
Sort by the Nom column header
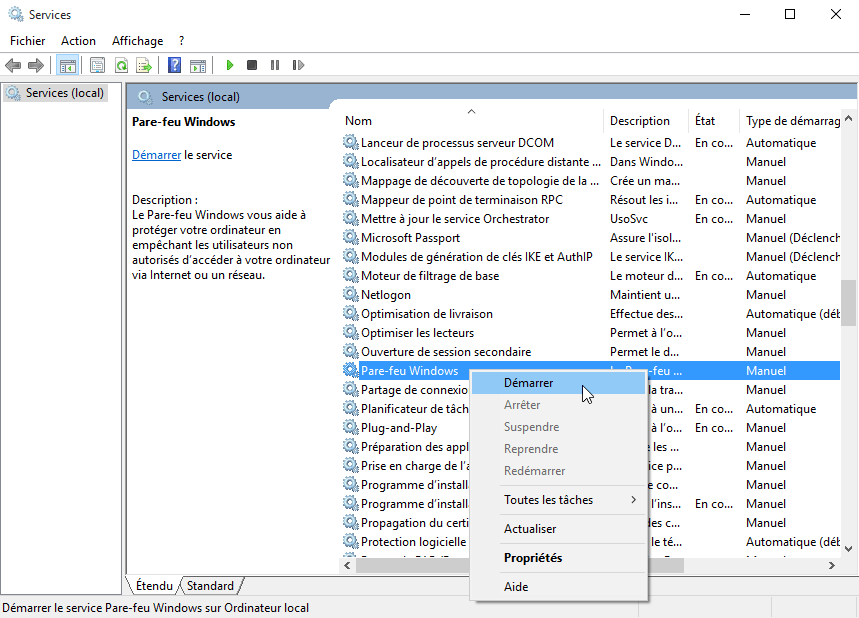pos(471,121)
